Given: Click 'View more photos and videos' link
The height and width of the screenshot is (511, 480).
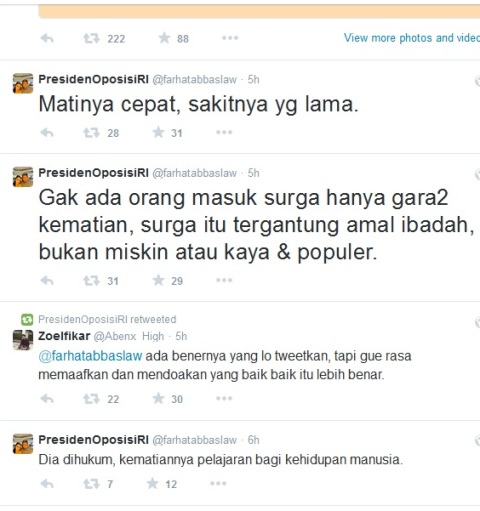Looking at the screenshot, I should [x=412, y=38].
